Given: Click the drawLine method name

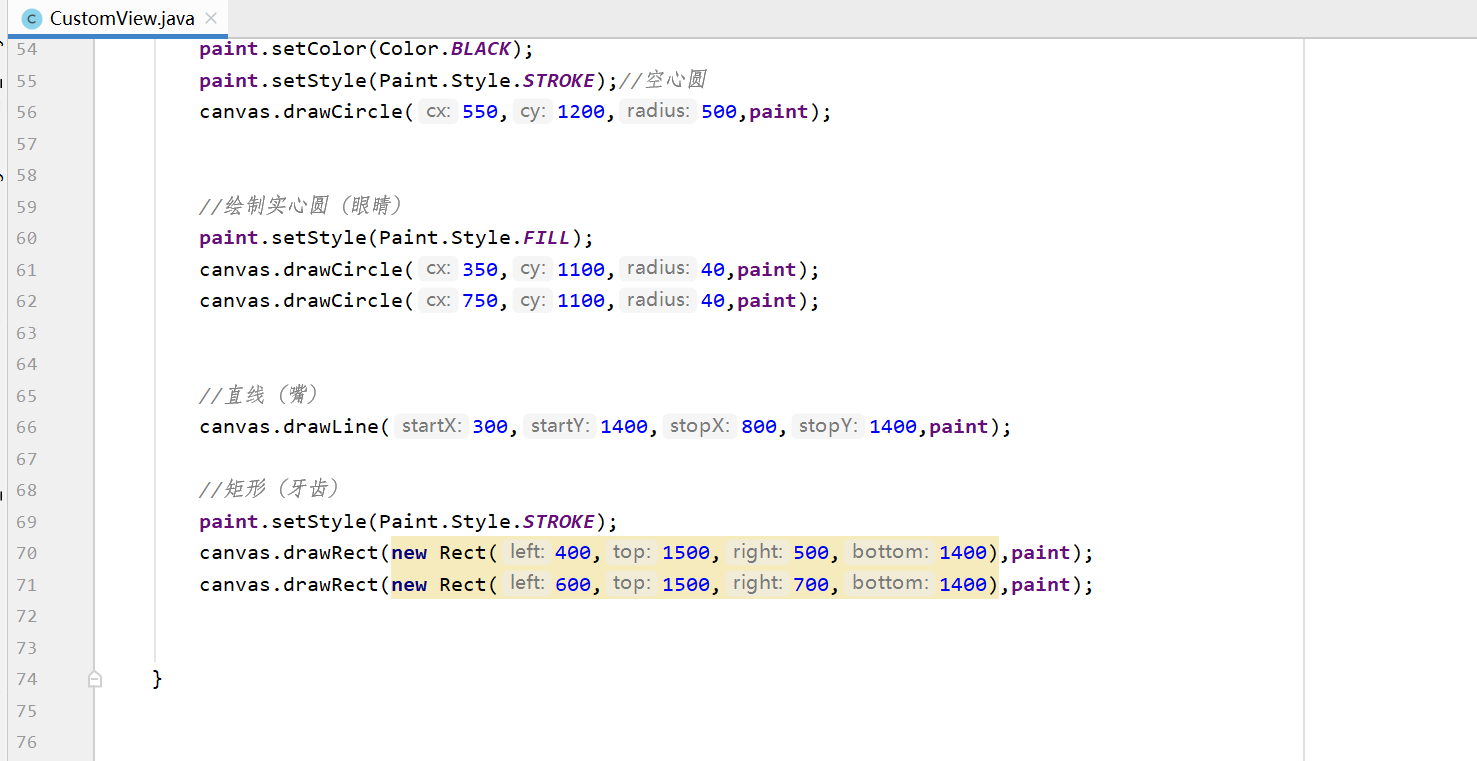Looking at the screenshot, I should tap(331, 427).
